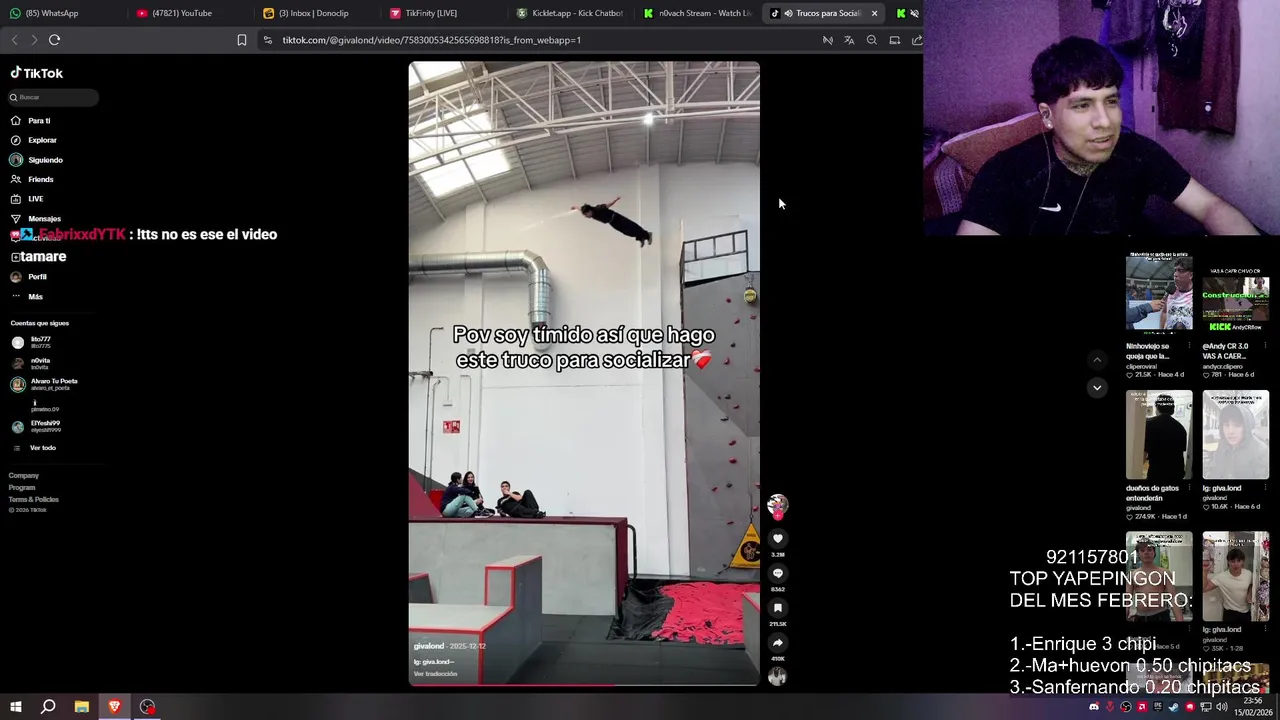The height and width of the screenshot is (720, 1280).
Task: Open the spinning sound disc below share
Action: [x=777, y=677]
